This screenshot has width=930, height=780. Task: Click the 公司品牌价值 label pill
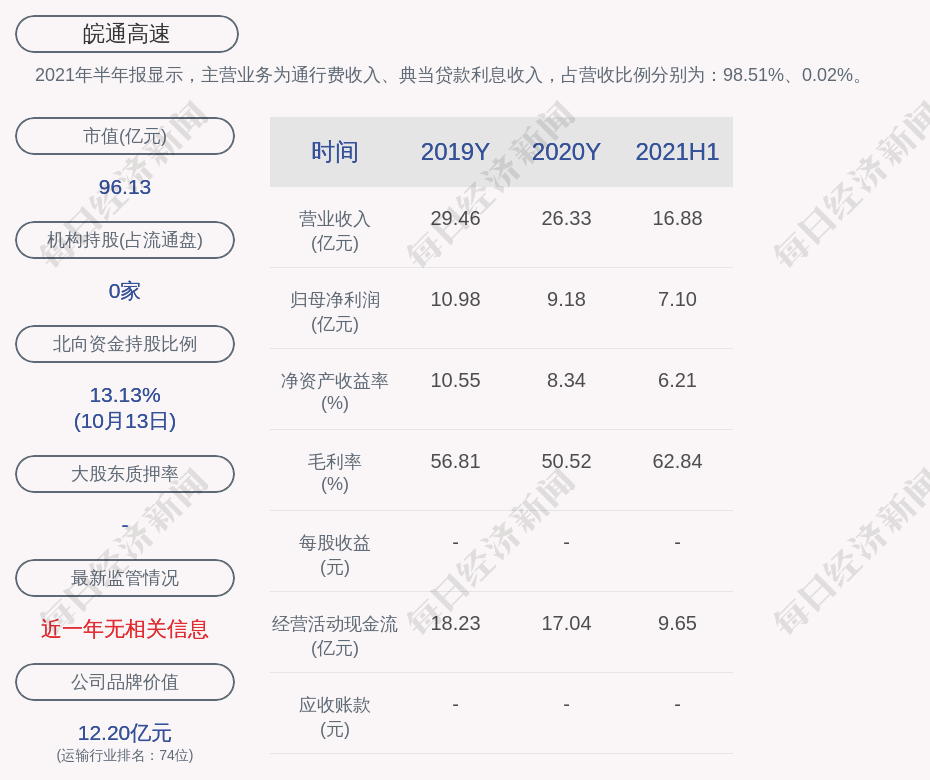pyautogui.click(x=125, y=682)
